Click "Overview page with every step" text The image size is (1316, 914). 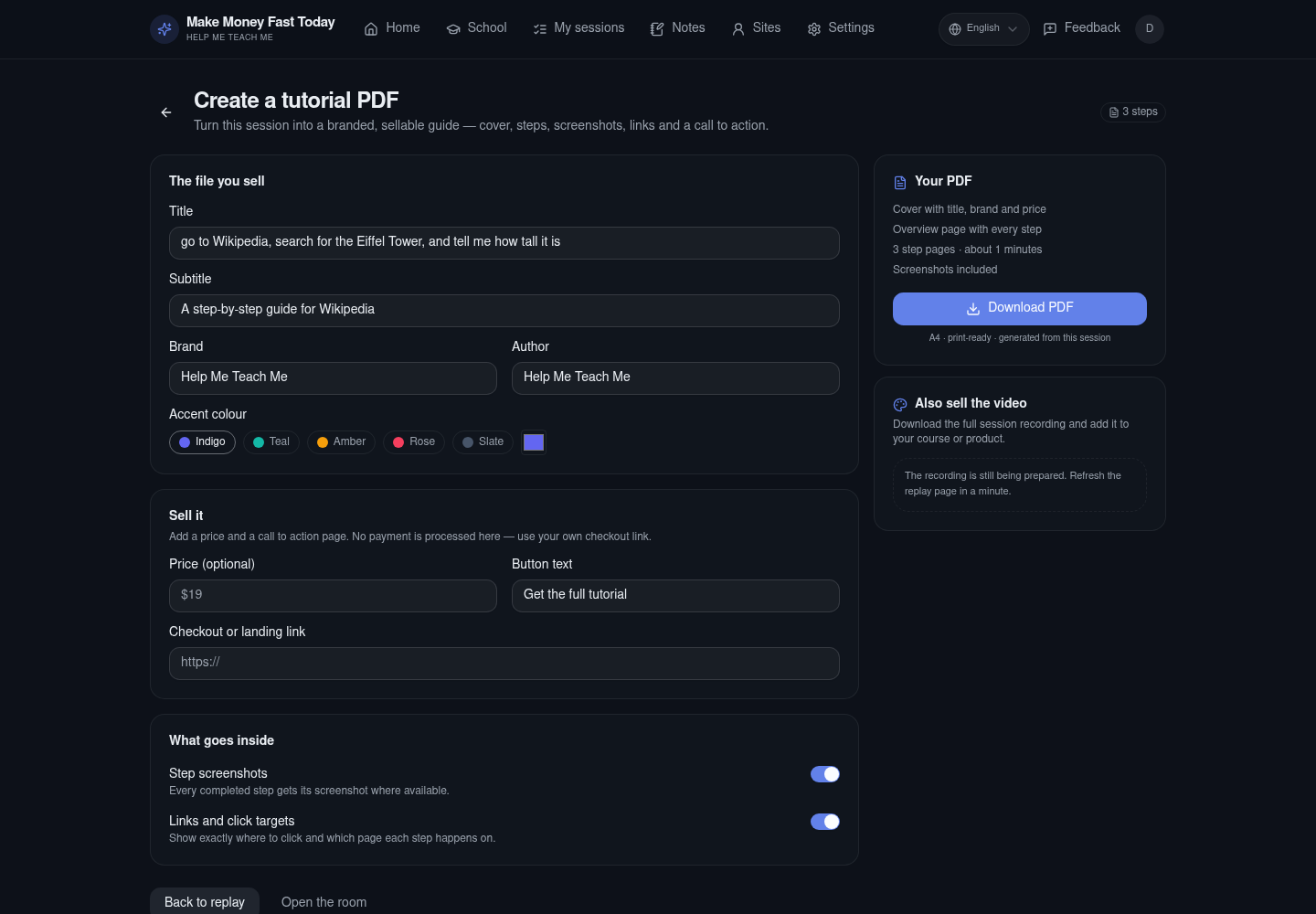coord(967,229)
